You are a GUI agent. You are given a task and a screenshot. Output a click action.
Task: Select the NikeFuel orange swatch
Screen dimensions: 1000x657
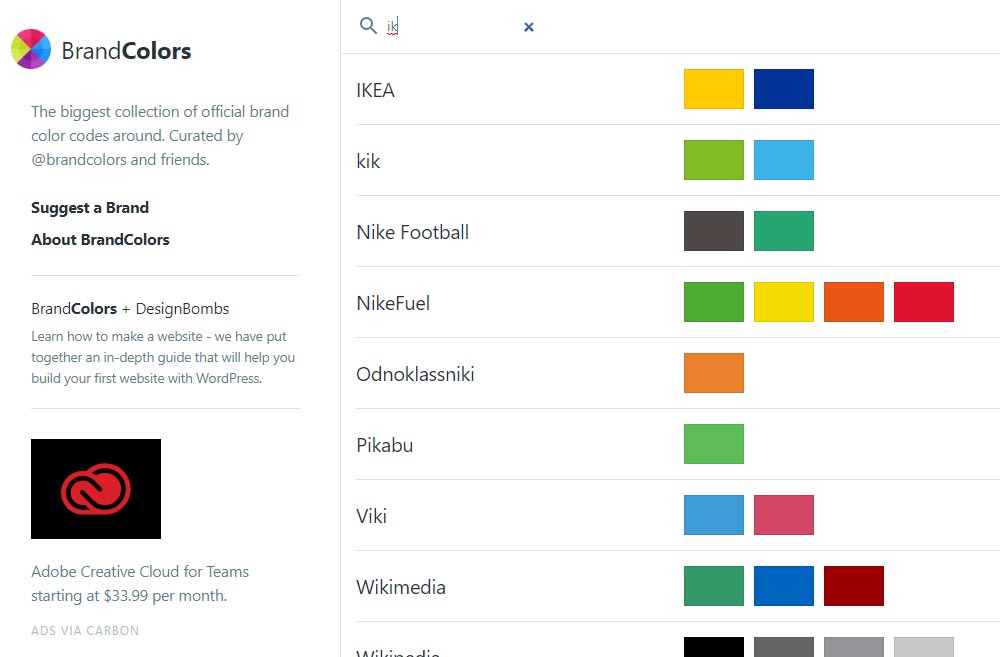click(854, 302)
